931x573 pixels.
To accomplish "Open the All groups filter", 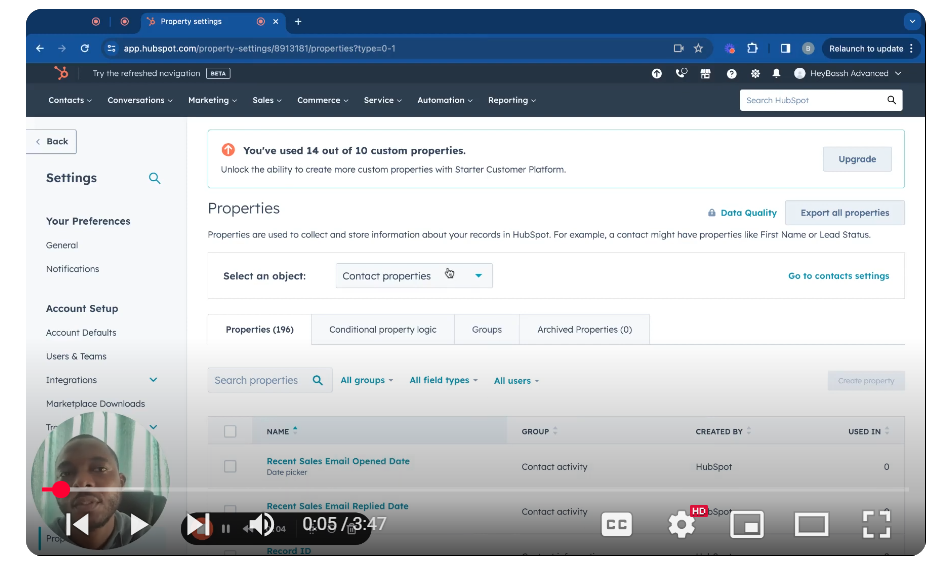I will click(x=366, y=380).
